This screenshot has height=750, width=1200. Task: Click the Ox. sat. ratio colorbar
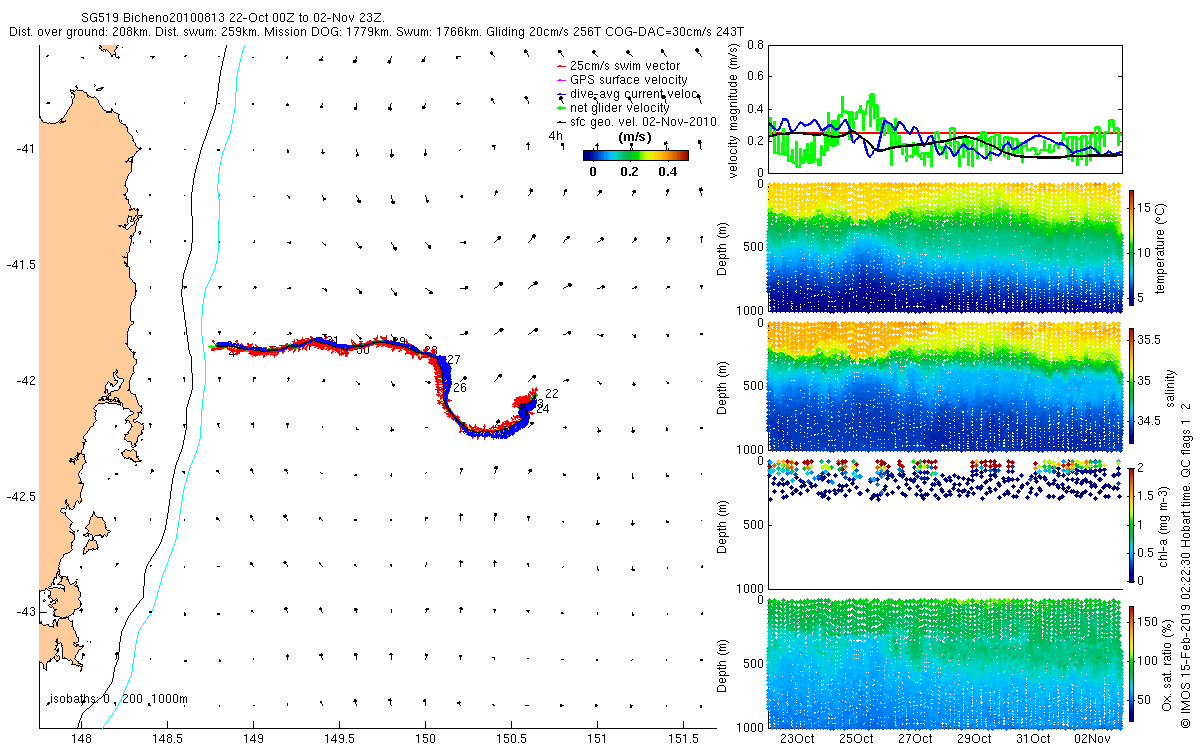1133,662
